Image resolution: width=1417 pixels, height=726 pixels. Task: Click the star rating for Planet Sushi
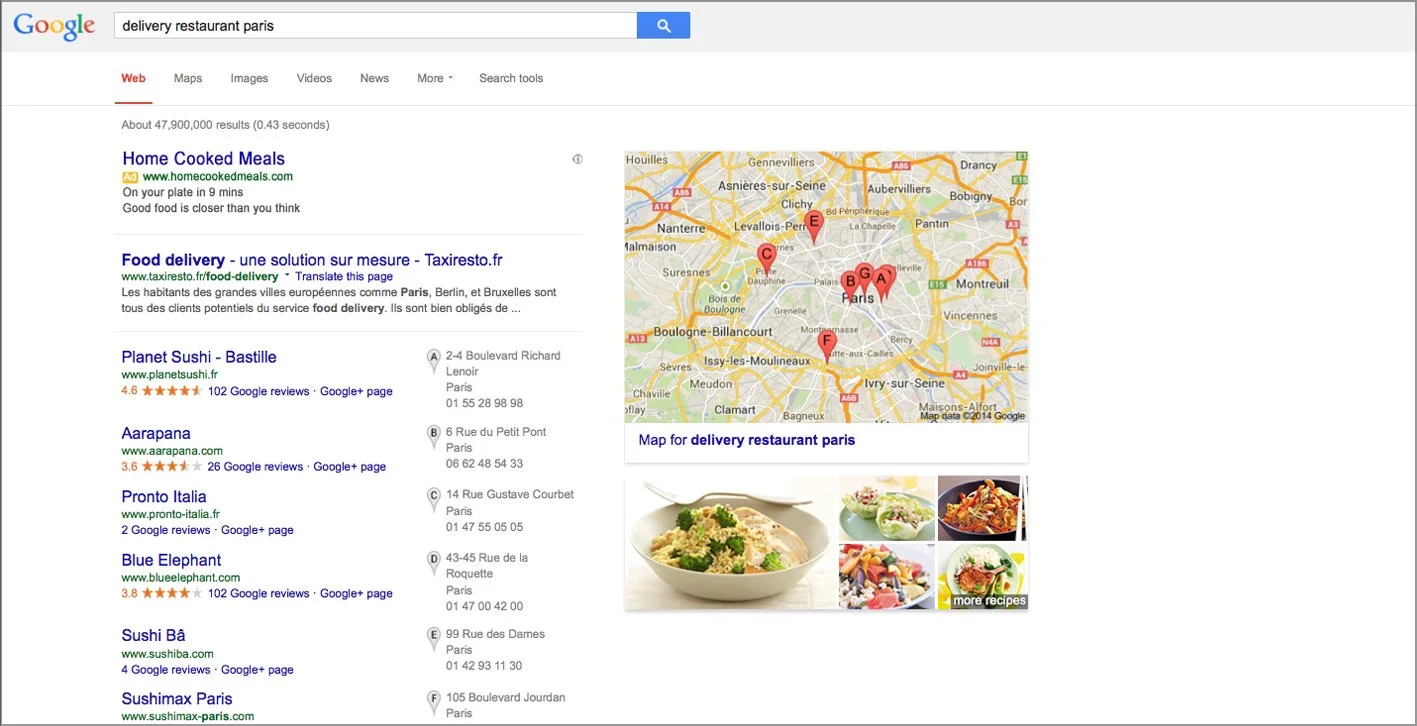click(172, 391)
